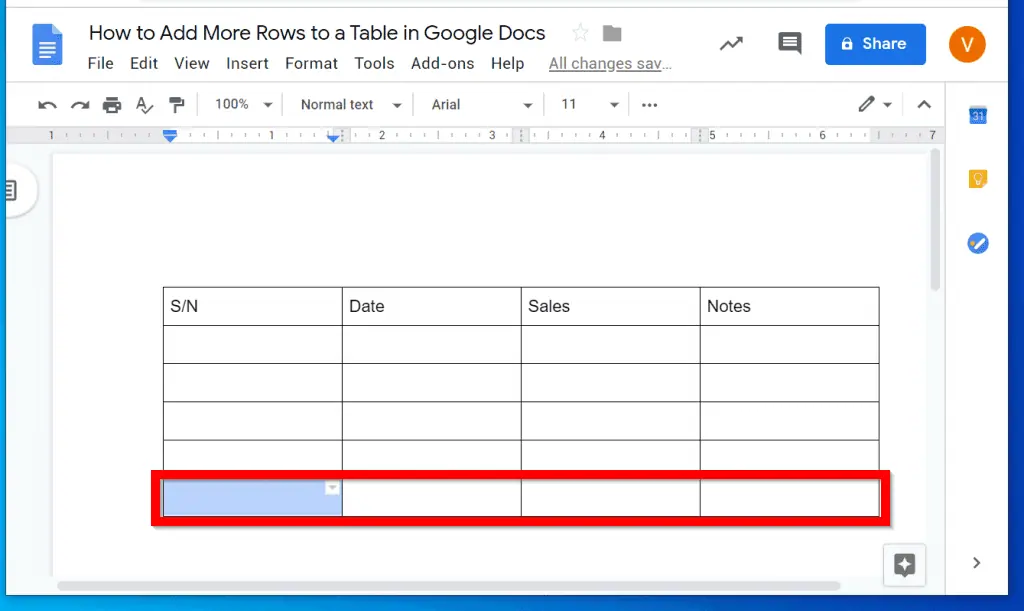1024x611 pixels.
Task: Open Google Calendar from the side panel
Action: coord(978,114)
